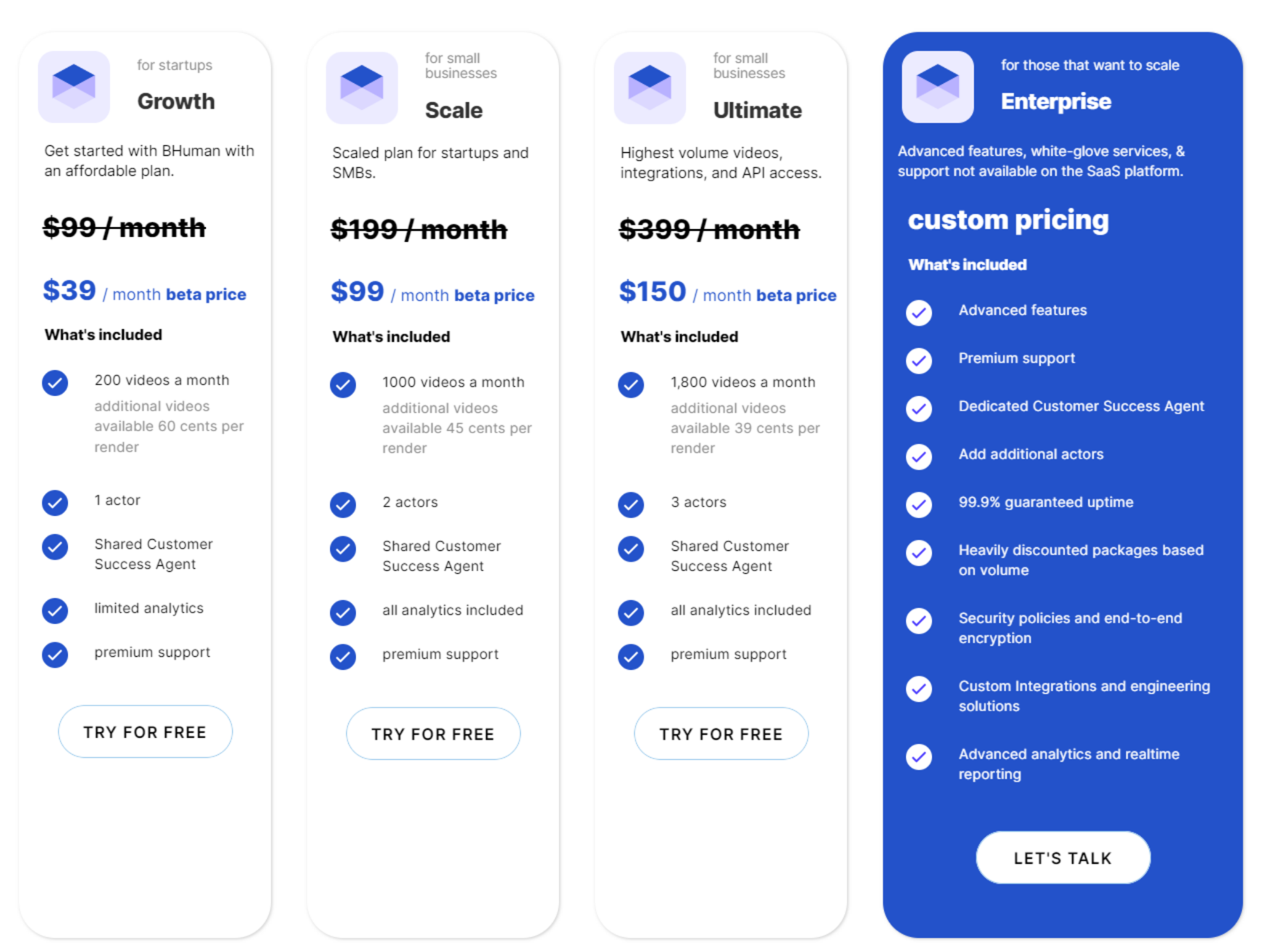Click checkmark next to 1,800 videos a month
The height and width of the screenshot is (952, 1262).
pyautogui.click(x=631, y=384)
